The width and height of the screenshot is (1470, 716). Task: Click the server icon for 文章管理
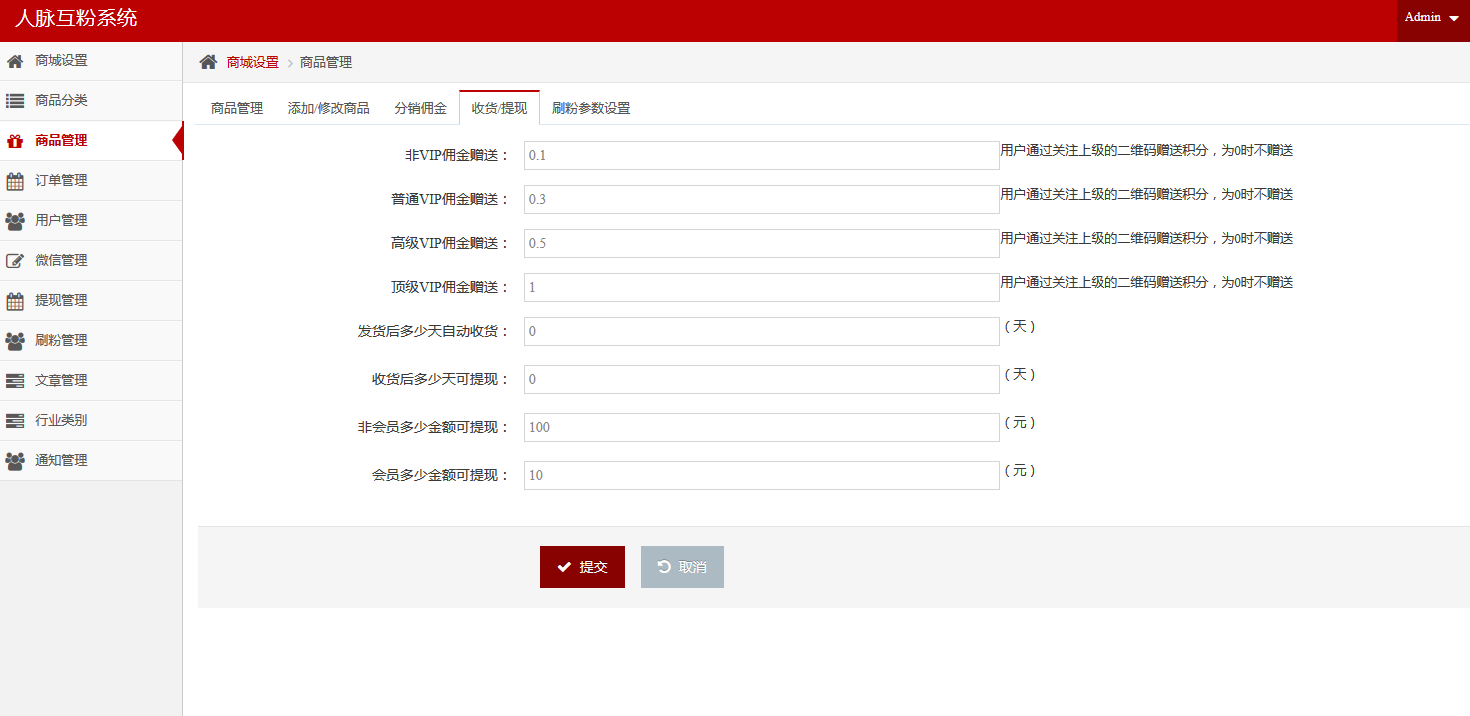(15, 381)
